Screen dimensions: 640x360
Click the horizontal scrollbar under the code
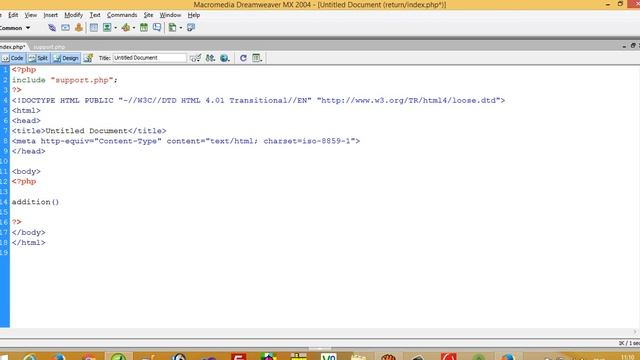pyautogui.click(x=320, y=332)
